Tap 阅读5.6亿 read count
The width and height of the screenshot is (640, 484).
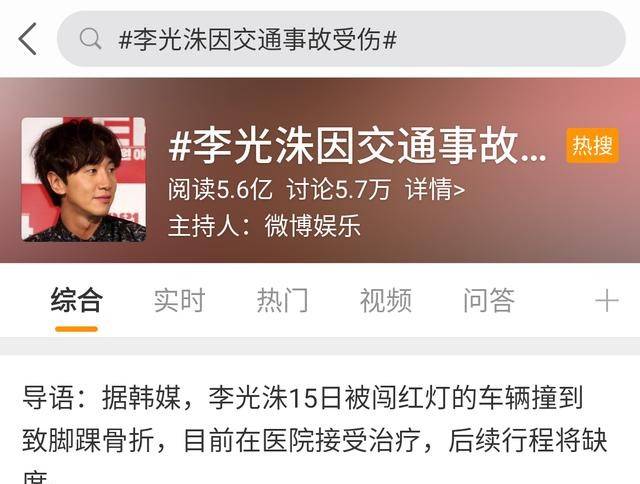220,189
